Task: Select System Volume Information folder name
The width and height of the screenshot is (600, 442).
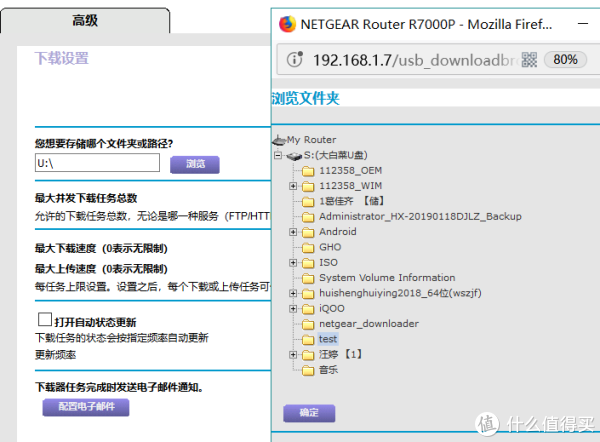Action: pyautogui.click(x=387, y=277)
